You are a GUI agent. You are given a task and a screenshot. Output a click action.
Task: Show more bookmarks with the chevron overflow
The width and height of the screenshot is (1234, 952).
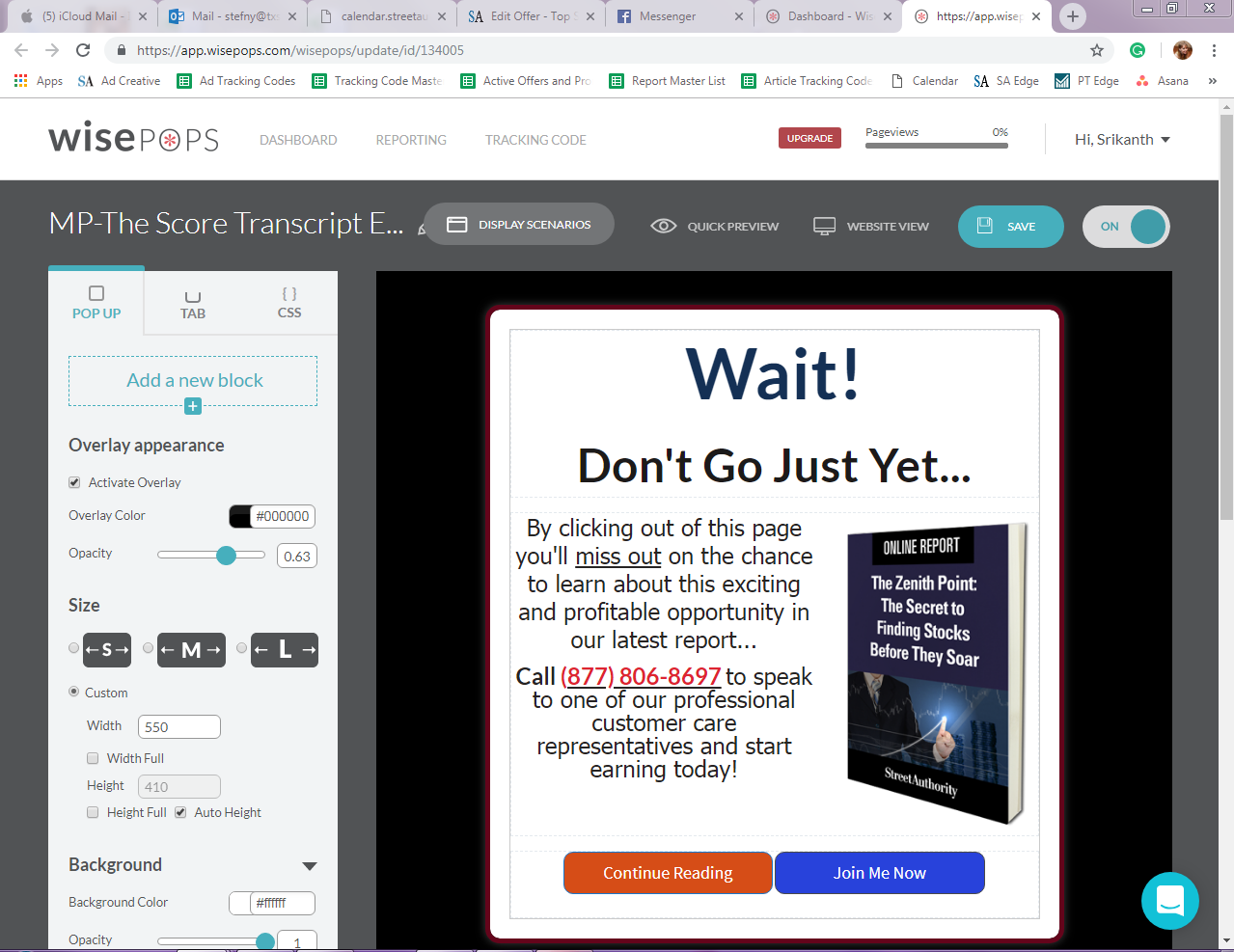point(1212,81)
